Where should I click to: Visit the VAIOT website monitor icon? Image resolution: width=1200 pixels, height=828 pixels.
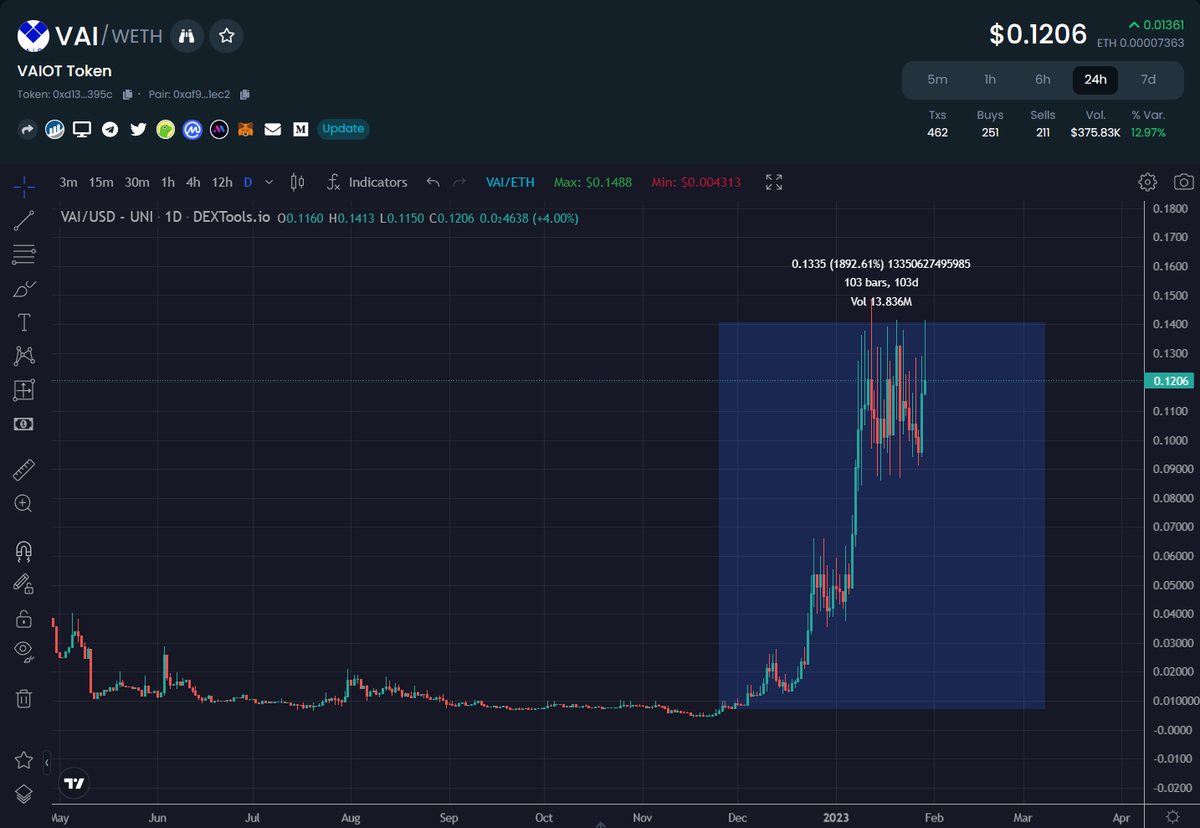pos(82,129)
